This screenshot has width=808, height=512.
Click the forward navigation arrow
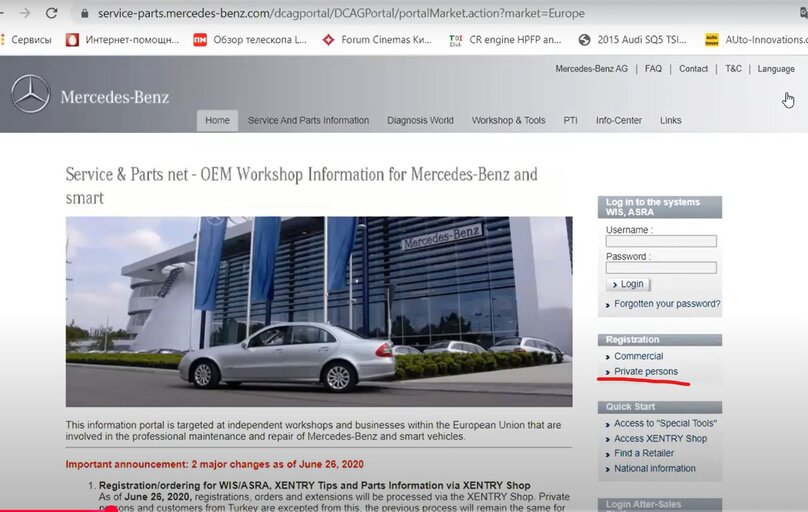[x=24, y=13]
